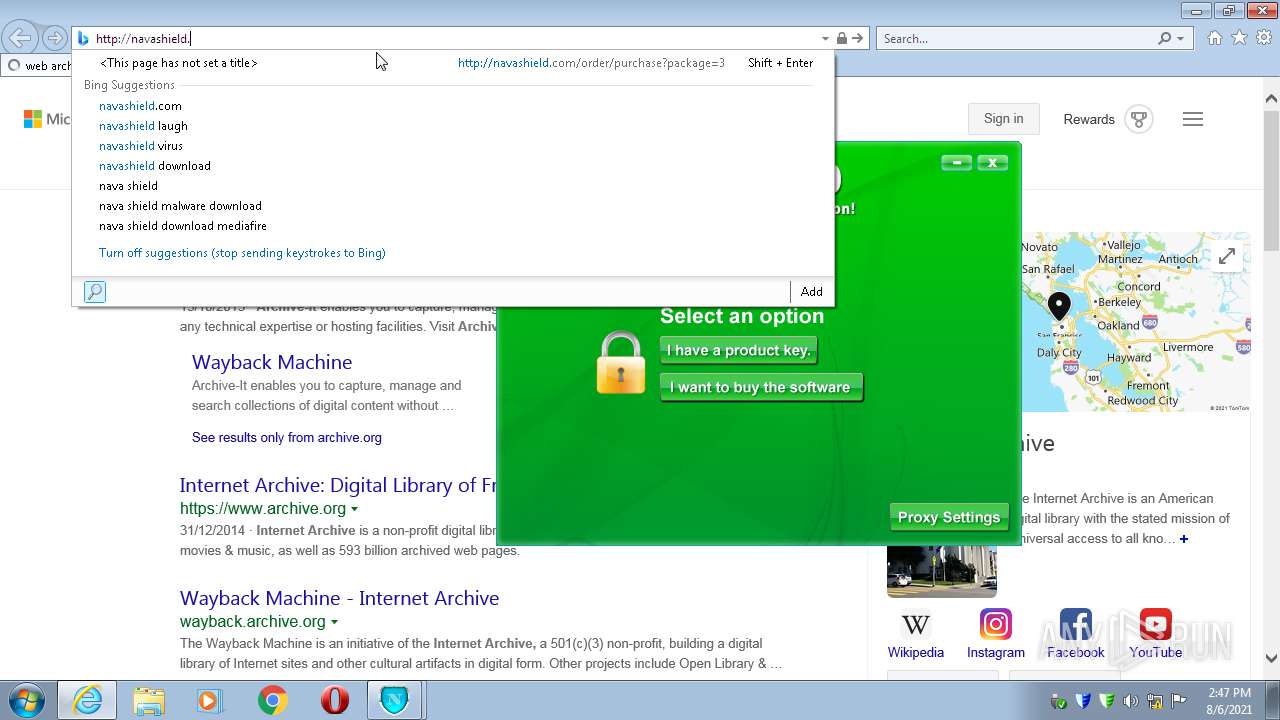Image resolution: width=1280 pixels, height=720 pixels.
Task: Open the Bing hamburger menu
Action: click(x=1192, y=119)
